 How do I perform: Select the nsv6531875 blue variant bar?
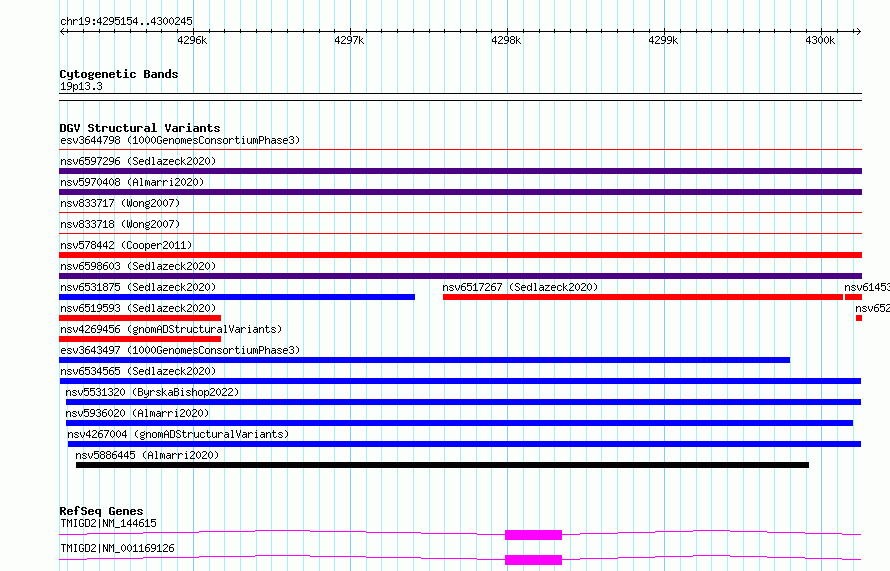click(237, 297)
